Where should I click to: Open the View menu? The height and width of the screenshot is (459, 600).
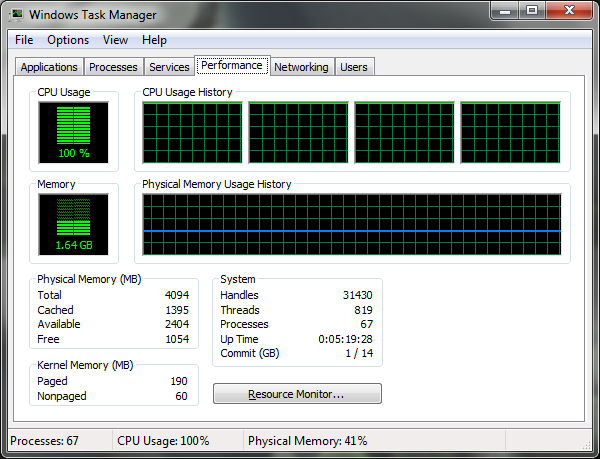pyautogui.click(x=115, y=40)
